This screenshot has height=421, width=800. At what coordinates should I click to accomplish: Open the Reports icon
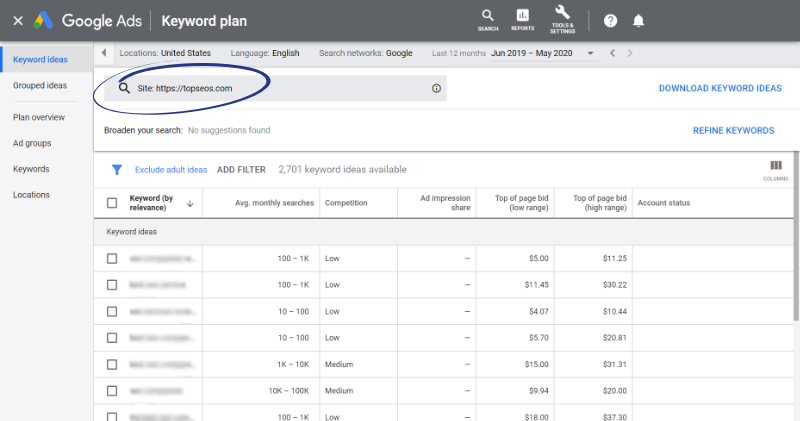coord(522,20)
